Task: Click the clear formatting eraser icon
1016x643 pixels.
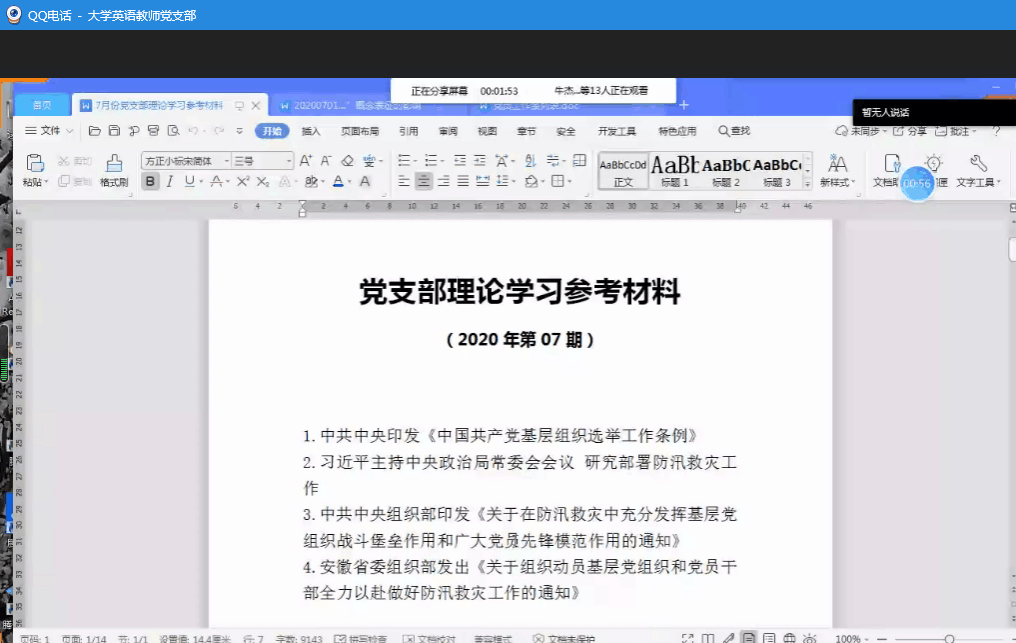Action: click(x=348, y=160)
